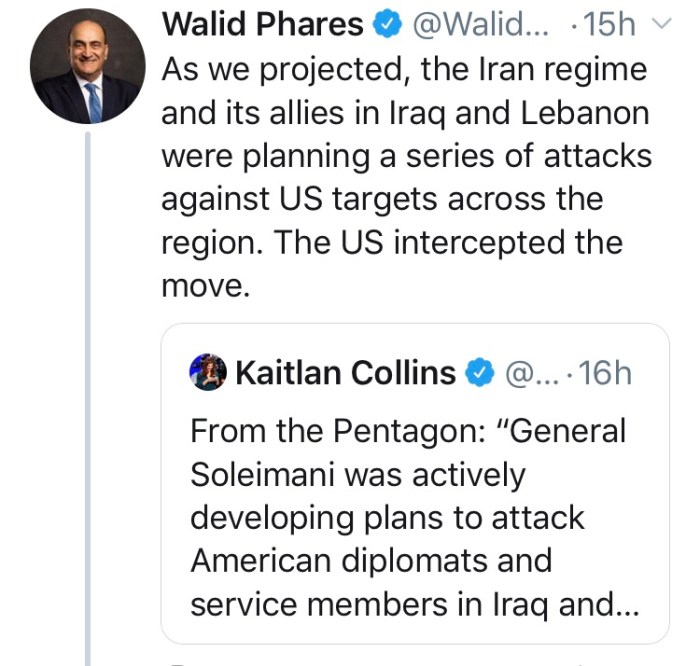Click the vertical thread connector line

click(x=87, y=400)
